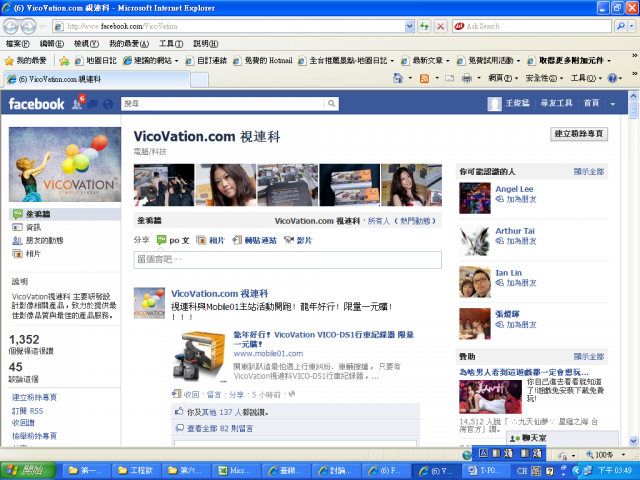Click the RSS feeds icon
The height and width of the screenshot is (480, 640).
(424, 78)
